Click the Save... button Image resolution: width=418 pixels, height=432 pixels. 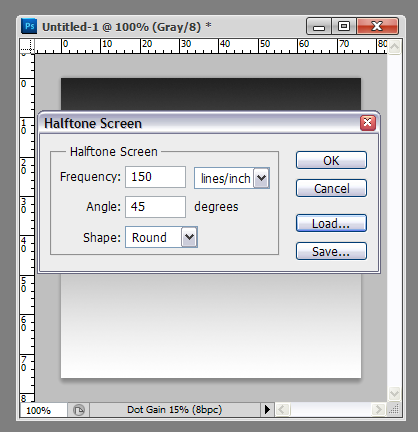pyautogui.click(x=331, y=251)
